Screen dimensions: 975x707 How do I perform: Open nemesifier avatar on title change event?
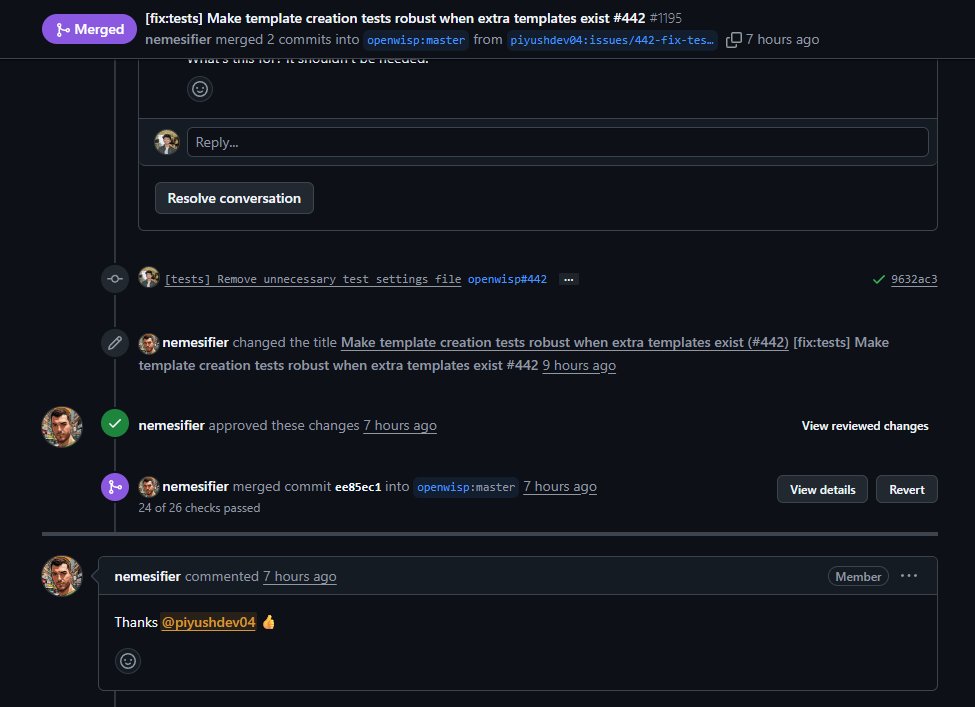pyautogui.click(x=149, y=343)
